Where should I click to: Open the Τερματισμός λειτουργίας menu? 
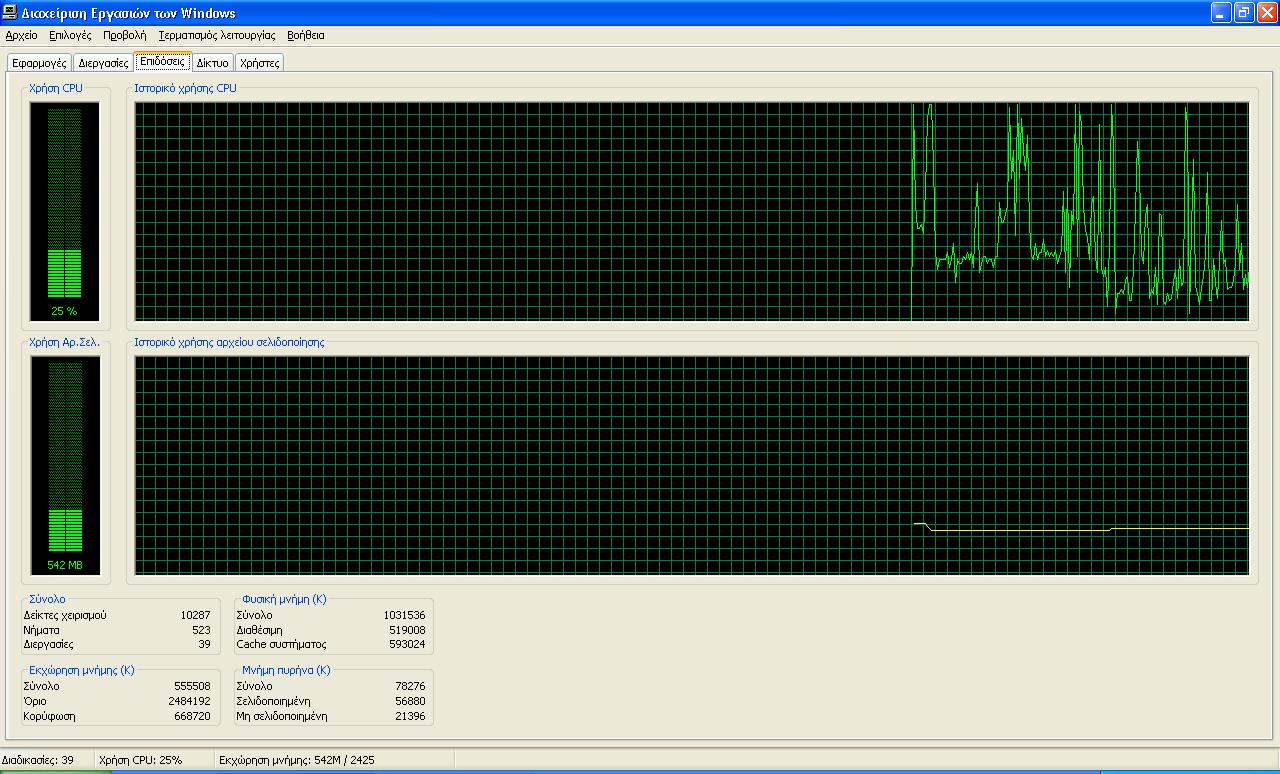click(216, 35)
